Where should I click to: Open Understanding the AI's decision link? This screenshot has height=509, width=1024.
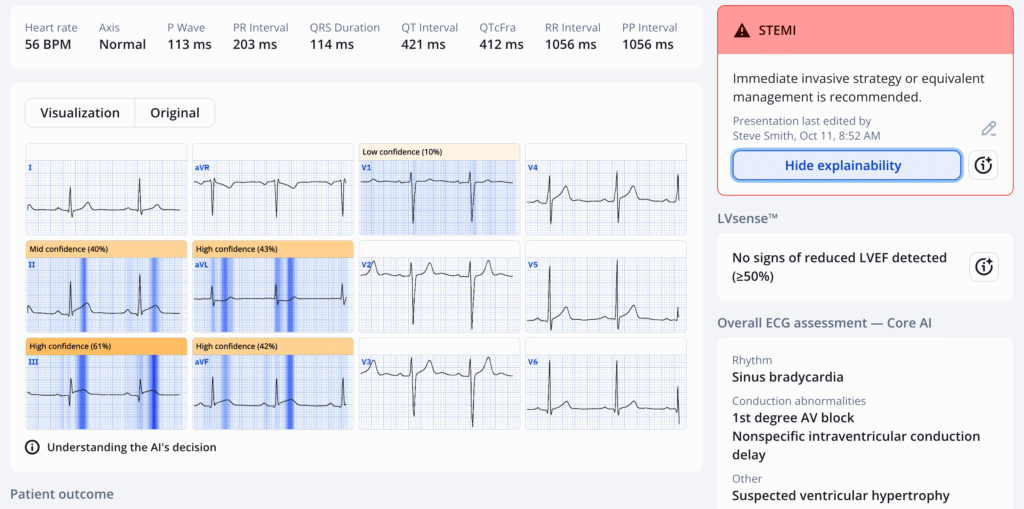coord(131,447)
